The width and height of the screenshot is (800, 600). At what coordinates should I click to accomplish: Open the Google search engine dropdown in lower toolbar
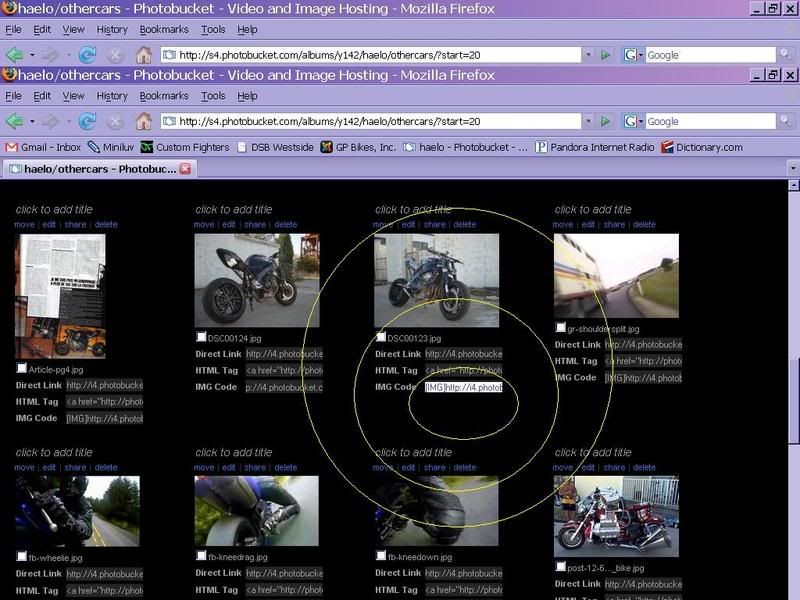[x=635, y=121]
